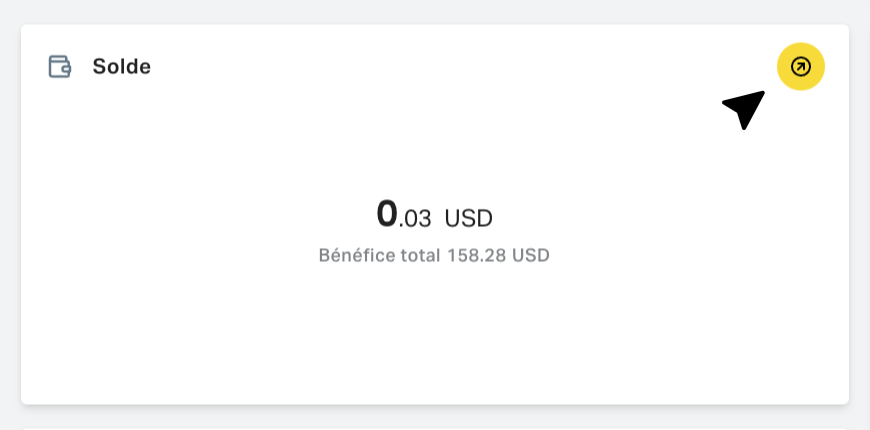Click the 0.03 balance amount

coord(403,215)
